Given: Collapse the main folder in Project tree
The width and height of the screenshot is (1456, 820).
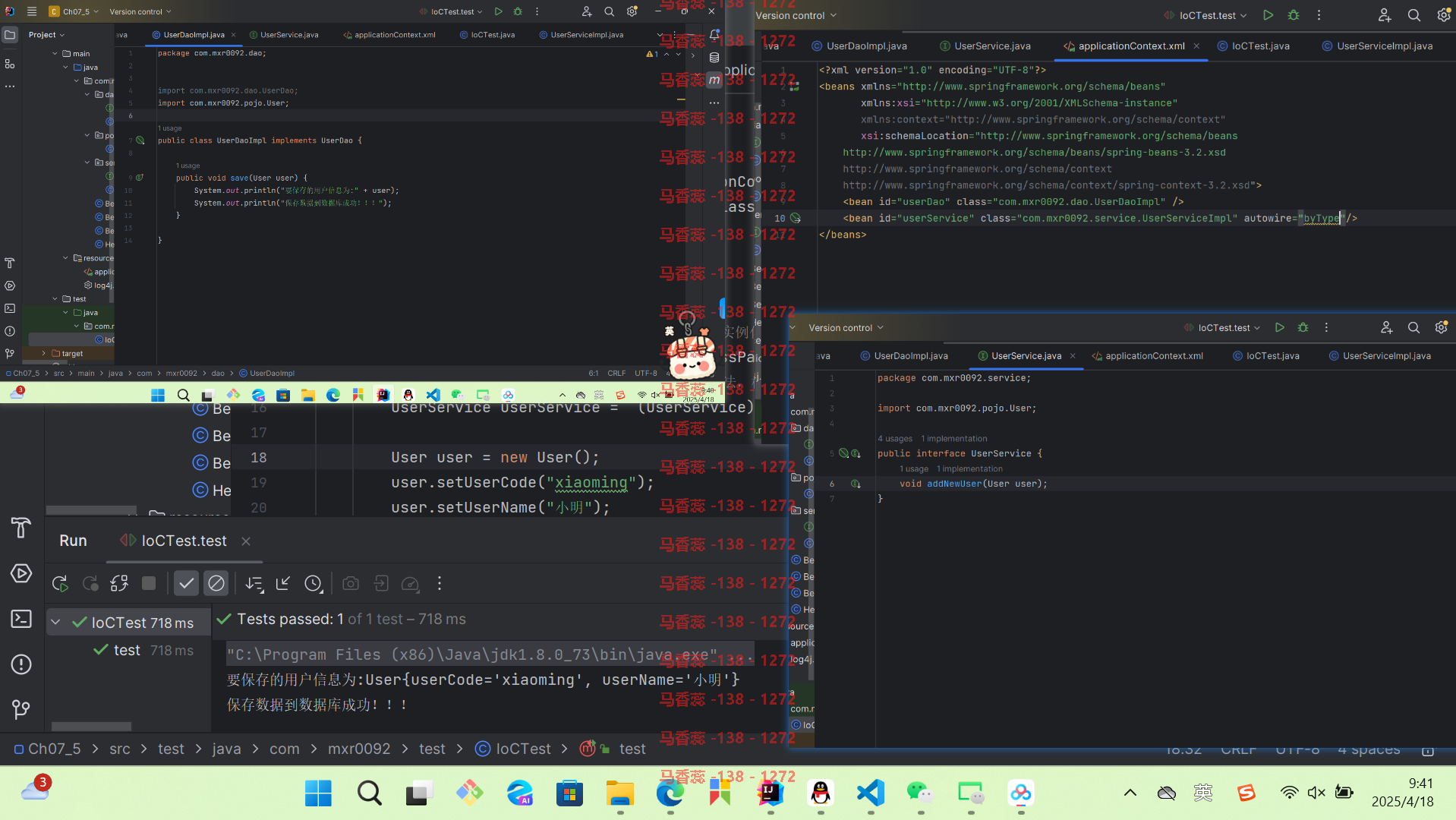Looking at the screenshot, I should [55, 54].
